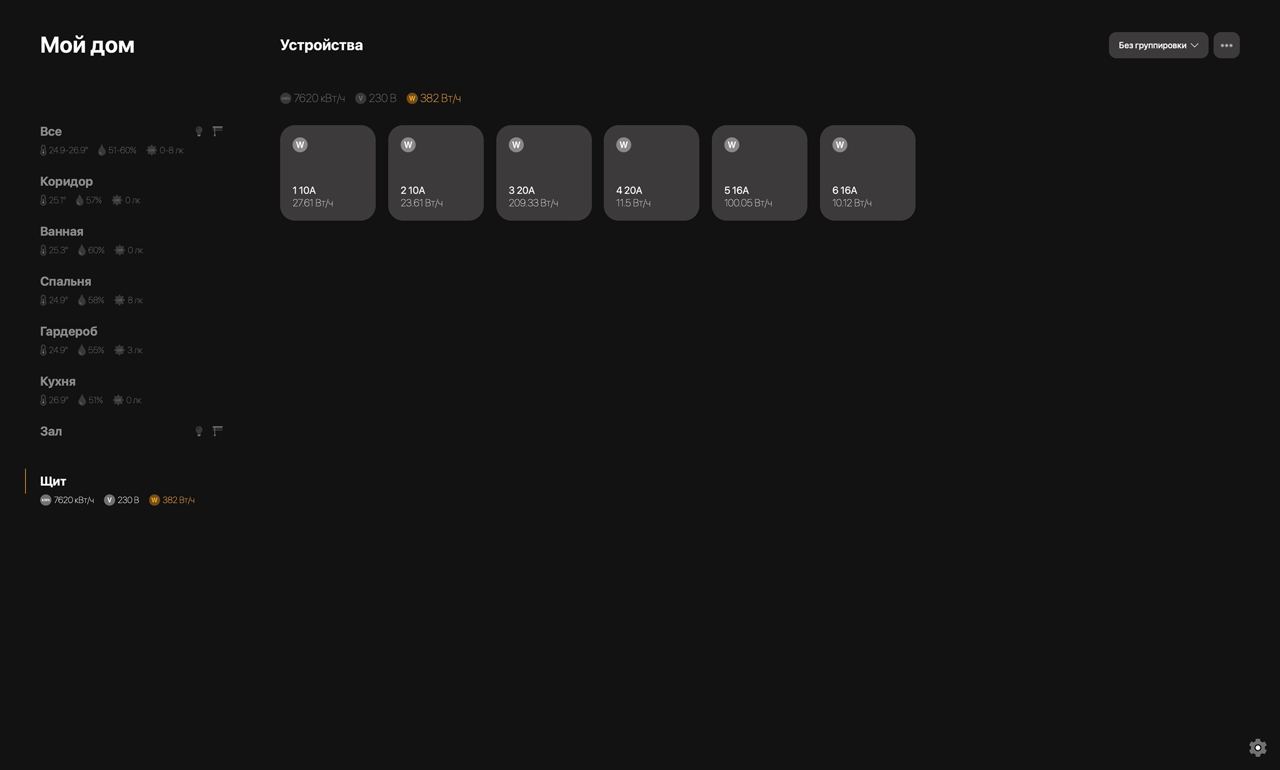Toggle the 4 20A device tile
The width and height of the screenshot is (1280, 770).
click(652, 173)
